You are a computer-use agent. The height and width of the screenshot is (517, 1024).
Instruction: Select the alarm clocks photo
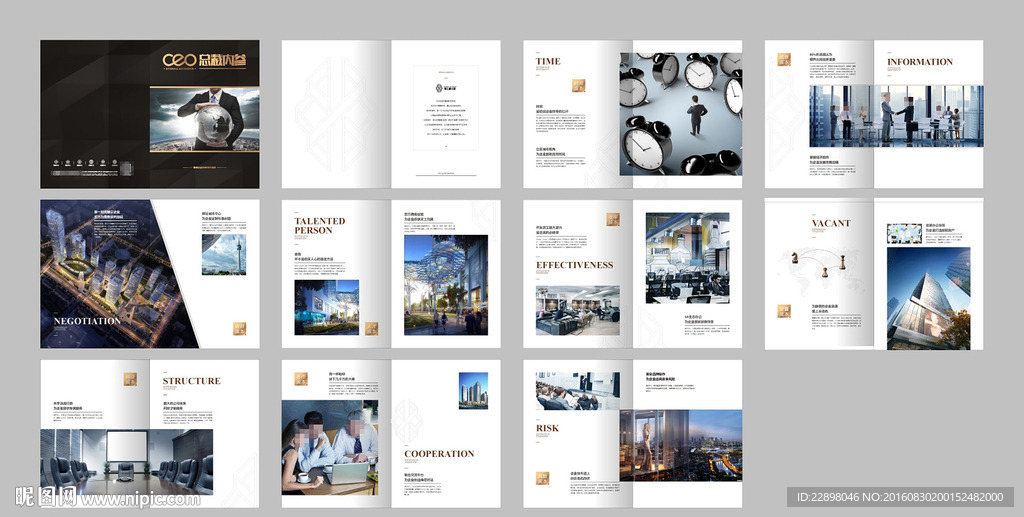[680, 114]
